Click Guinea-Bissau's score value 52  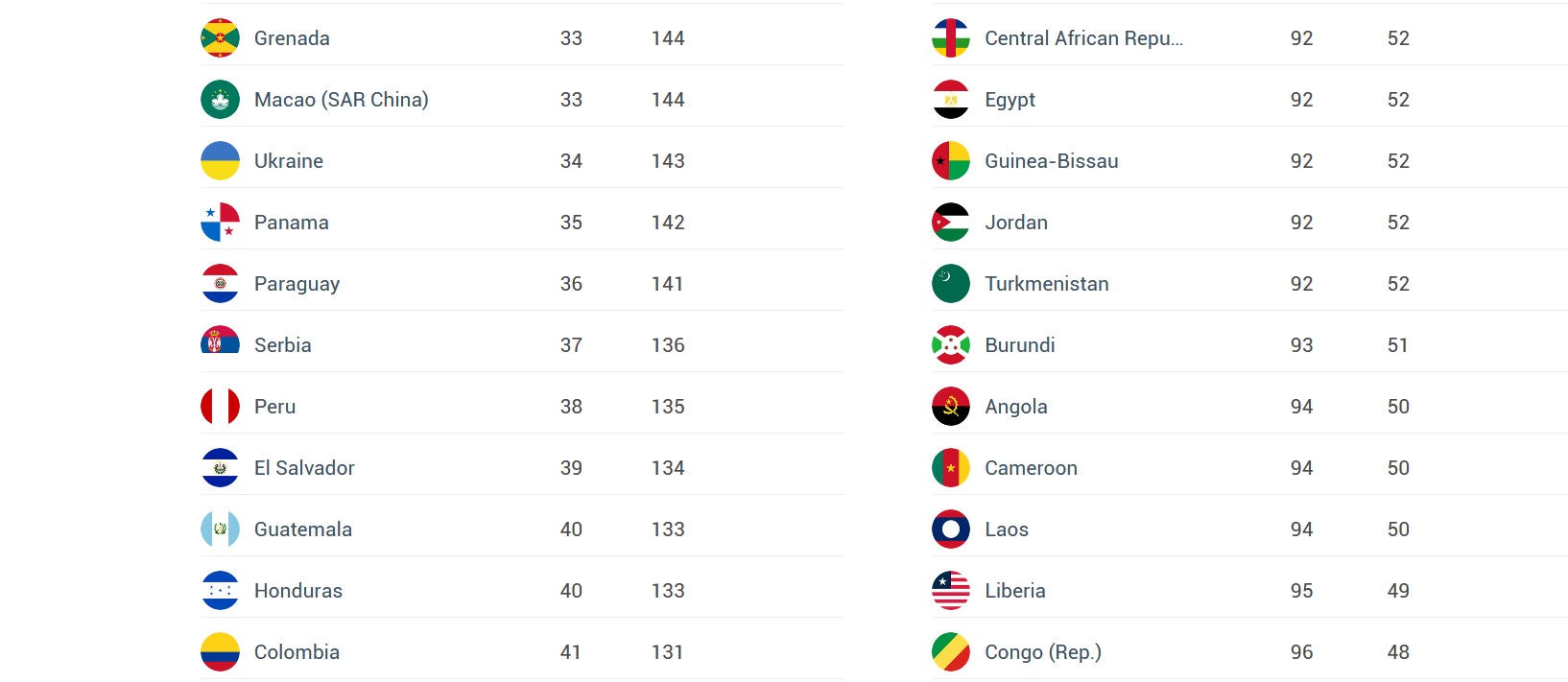click(1398, 161)
